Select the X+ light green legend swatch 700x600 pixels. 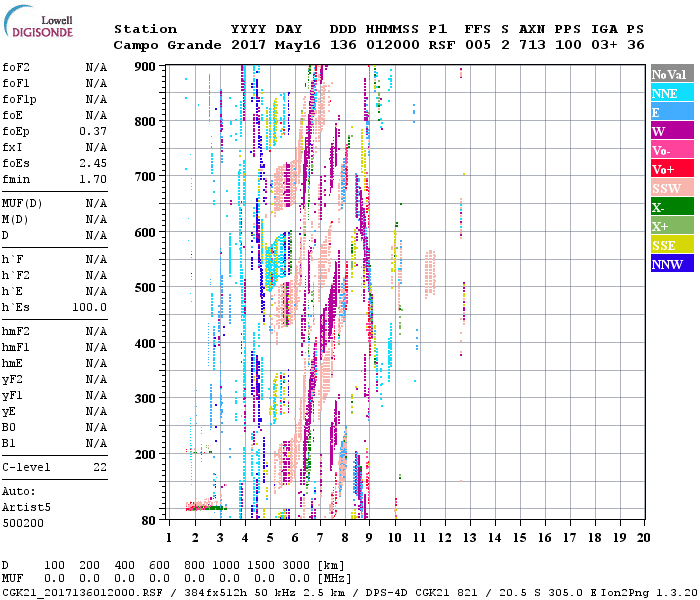[x=672, y=225]
